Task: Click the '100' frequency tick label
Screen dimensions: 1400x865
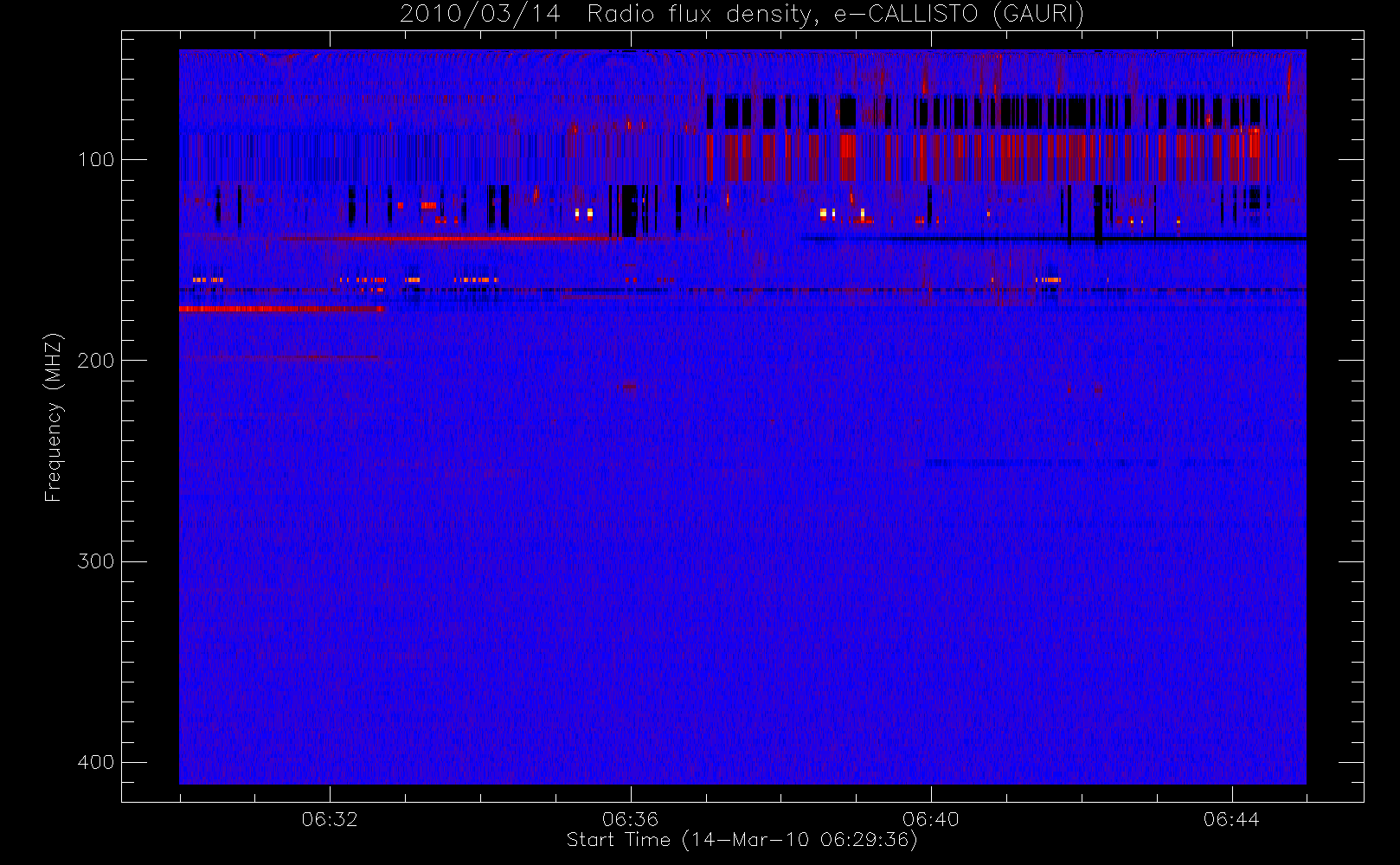Action: 95,160
